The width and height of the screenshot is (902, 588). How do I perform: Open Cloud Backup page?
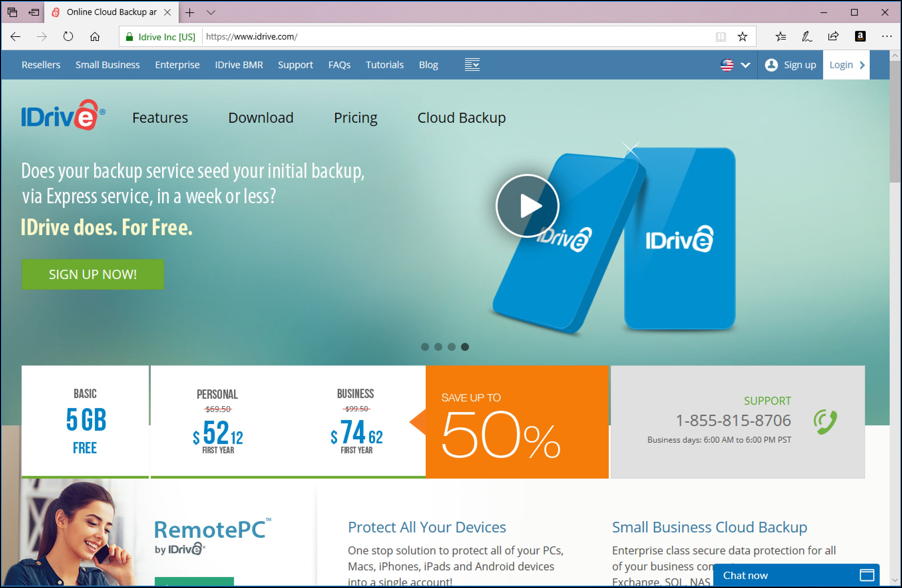click(461, 118)
